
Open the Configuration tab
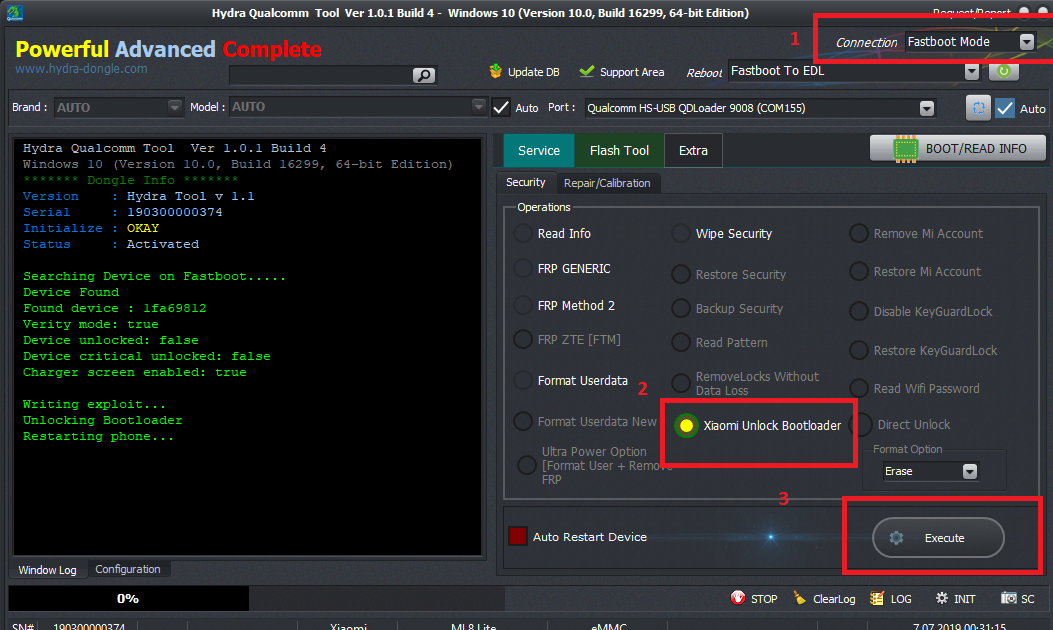tap(128, 569)
